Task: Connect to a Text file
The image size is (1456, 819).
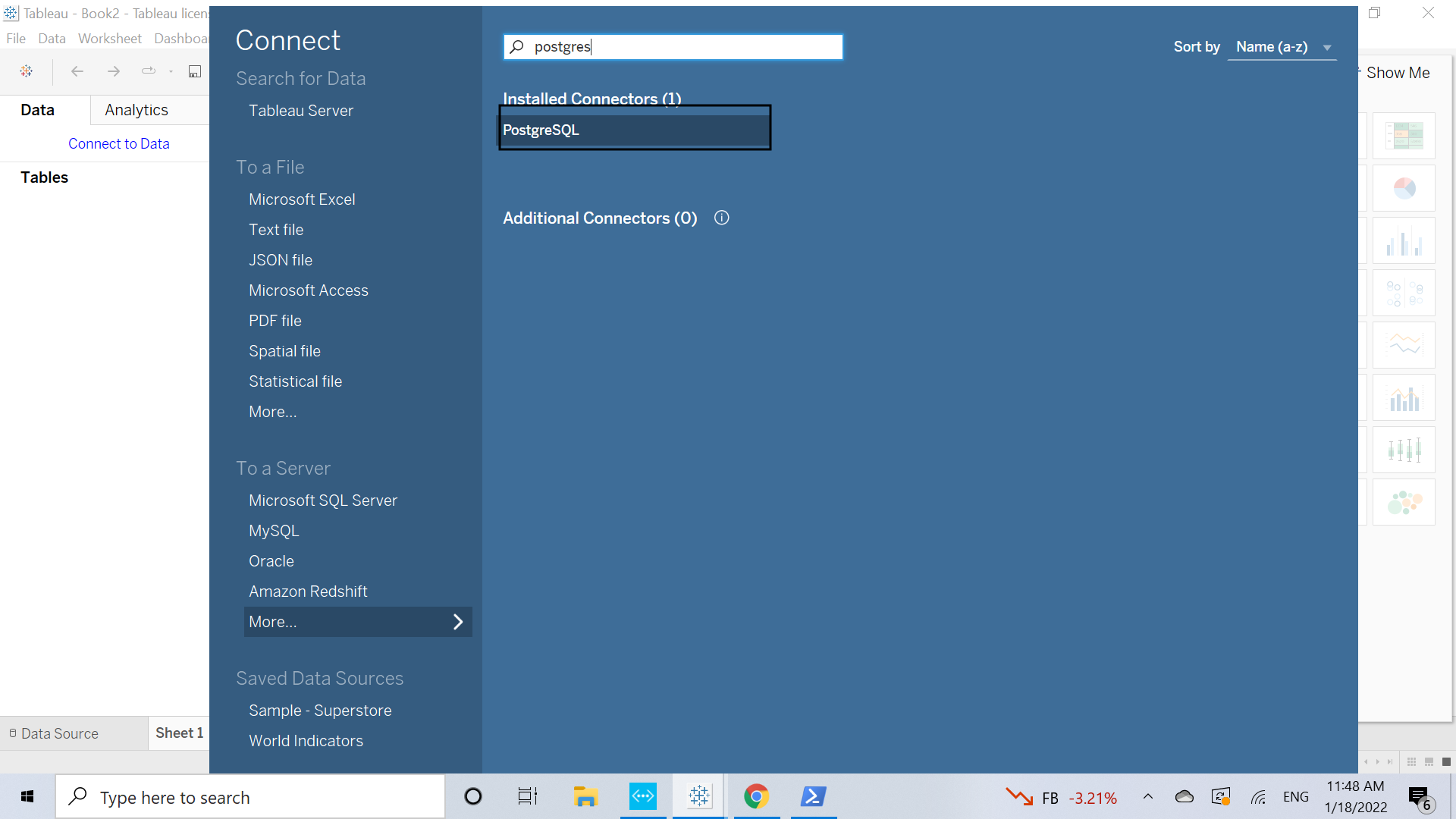Action: [276, 230]
